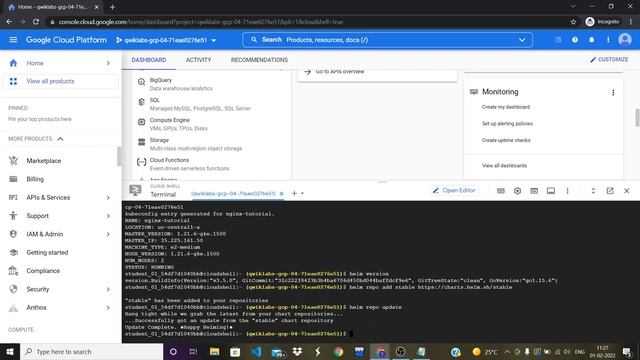Viewport: 640px width, 360px height.
Task: Click Open Editor in Cloud Shell
Action: coord(454,191)
